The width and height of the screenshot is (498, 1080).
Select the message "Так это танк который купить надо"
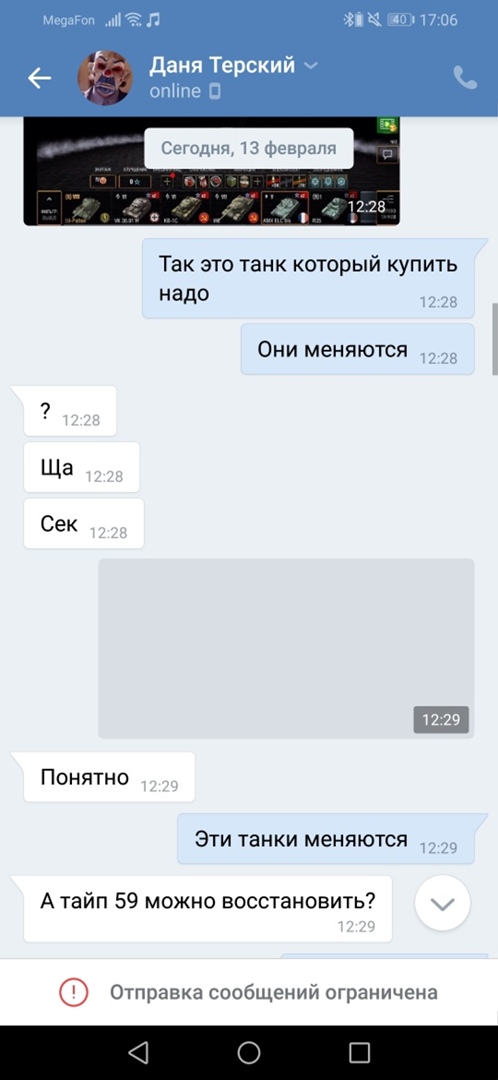point(309,278)
